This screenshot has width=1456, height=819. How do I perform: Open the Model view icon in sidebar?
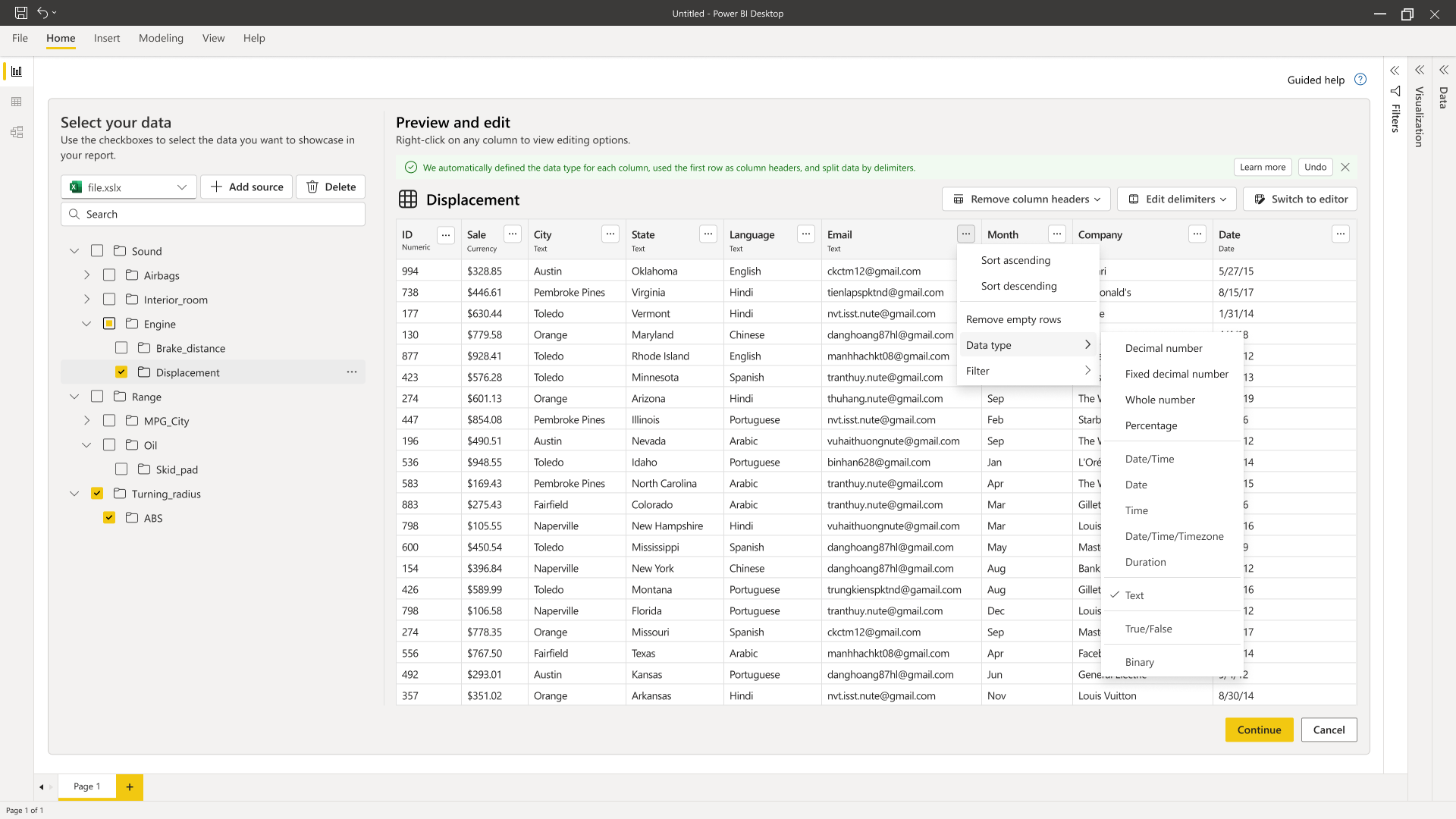17,132
